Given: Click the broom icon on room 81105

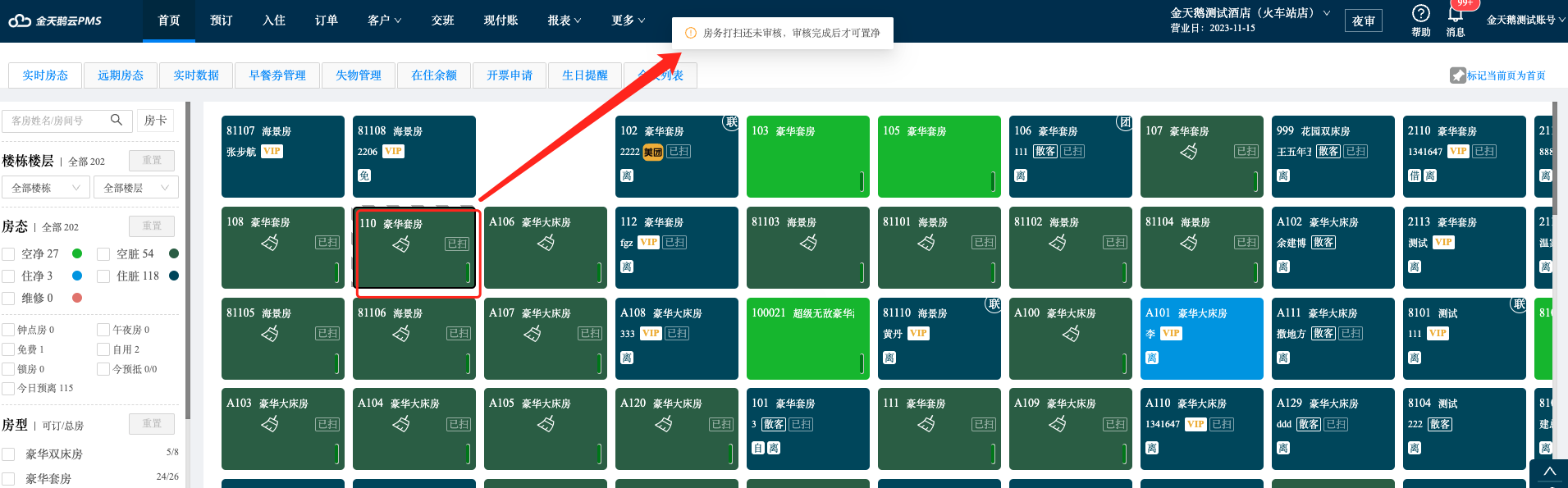Looking at the screenshot, I should click(x=270, y=334).
